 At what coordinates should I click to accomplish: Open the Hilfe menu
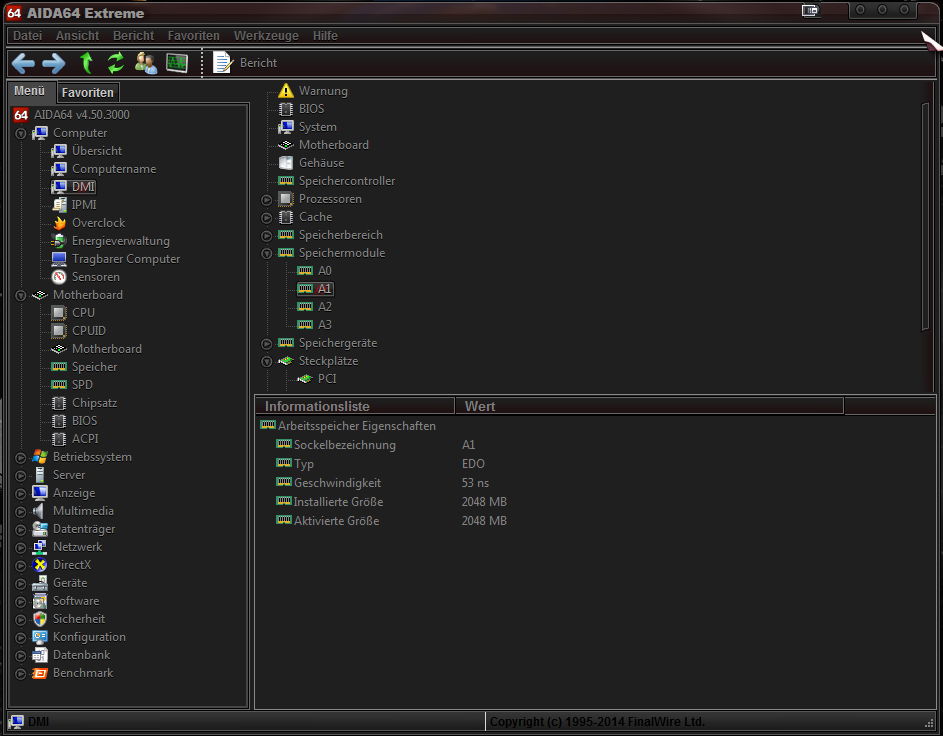click(x=325, y=35)
